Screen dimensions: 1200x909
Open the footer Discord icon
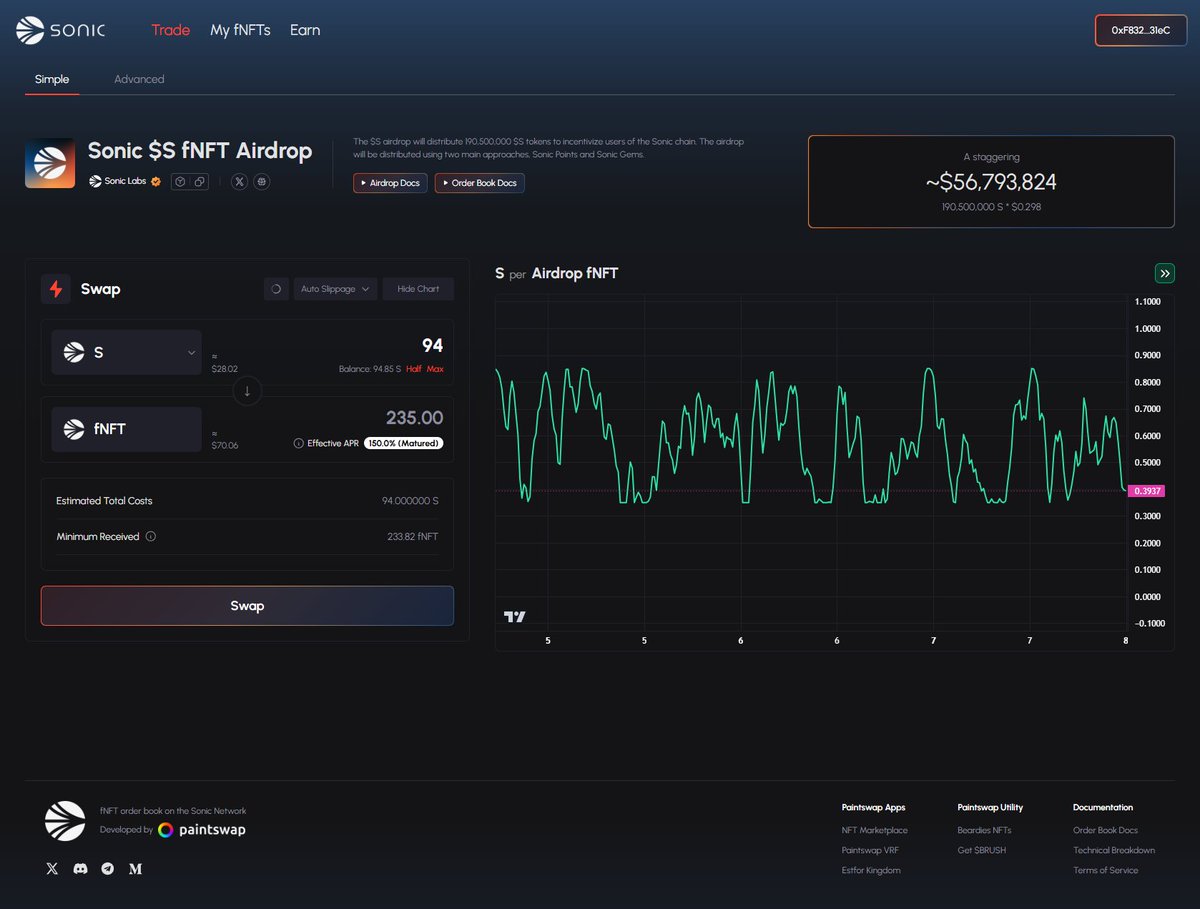click(80, 869)
